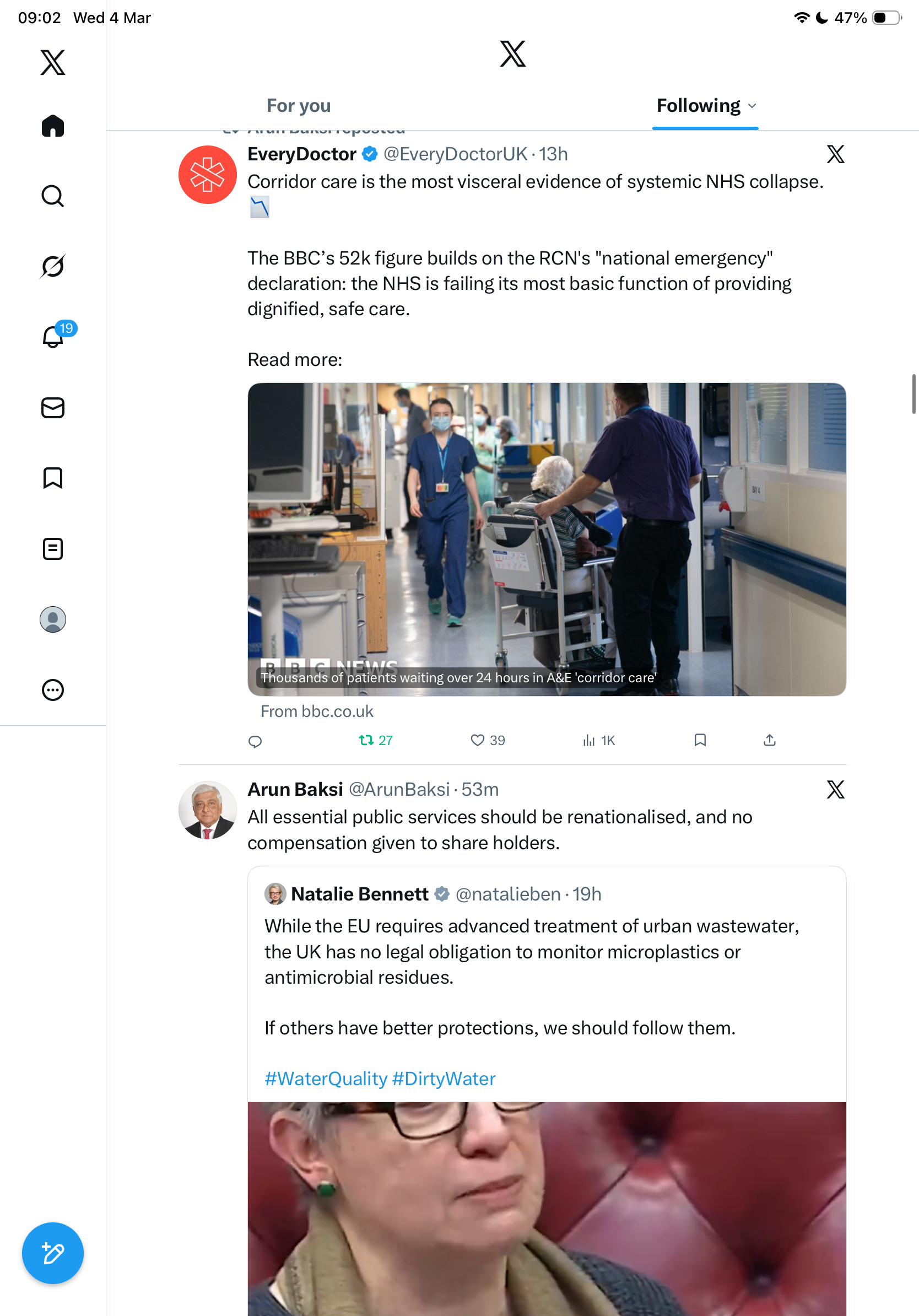The image size is (919, 1316).
Task: Open Grok menu on EveryDoctor post
Action: (835, 154)
